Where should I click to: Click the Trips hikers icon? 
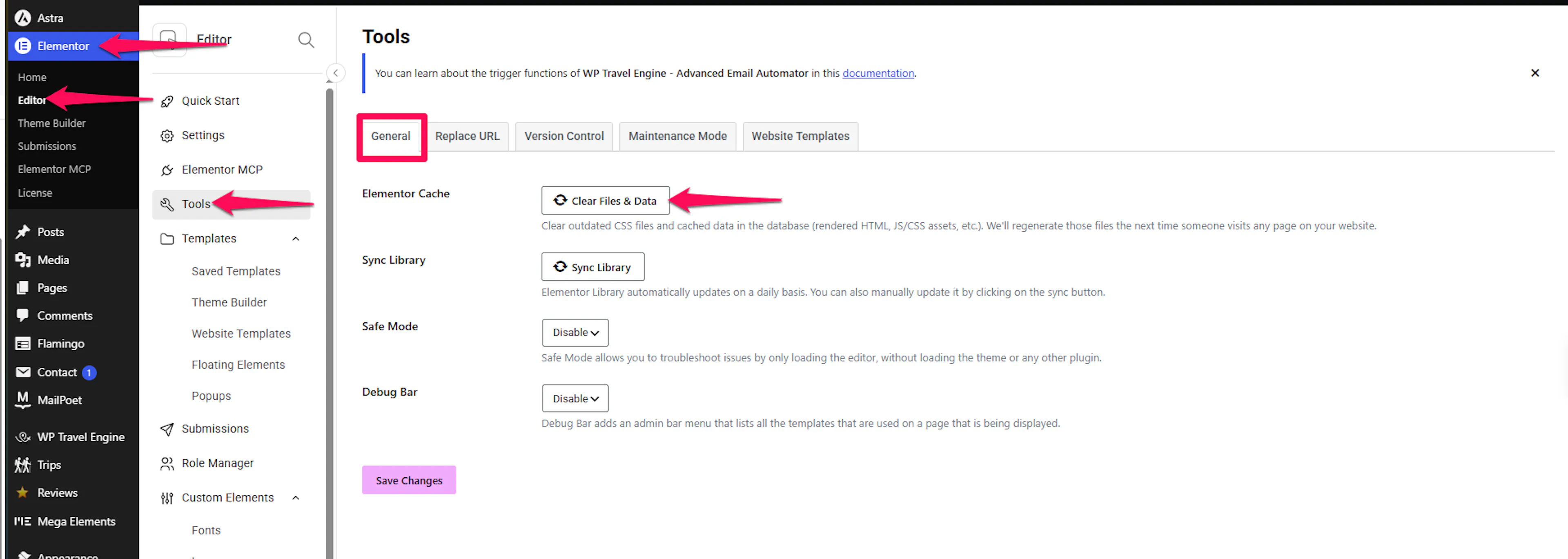click(22, 465)
